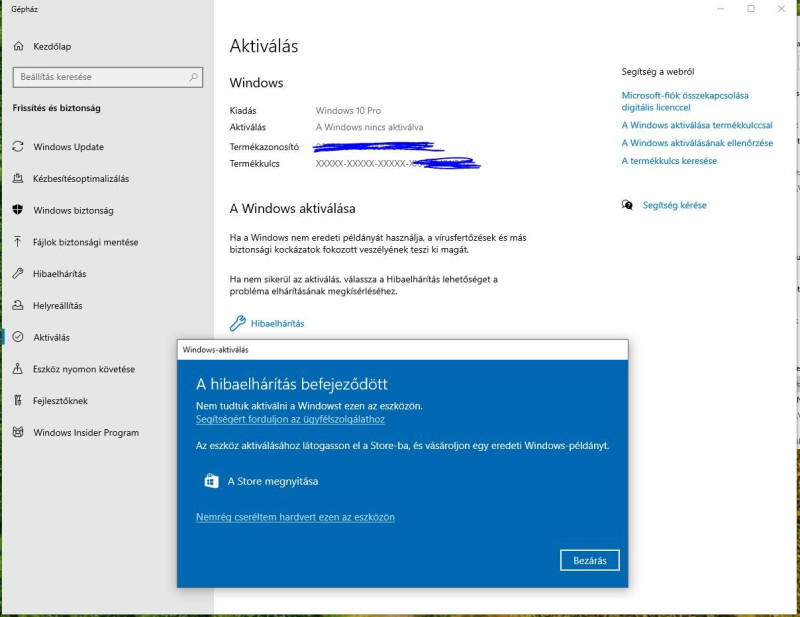Select Aktiválás in the sidebar
This screenshot has height=617, width=800.
[52, 337]
